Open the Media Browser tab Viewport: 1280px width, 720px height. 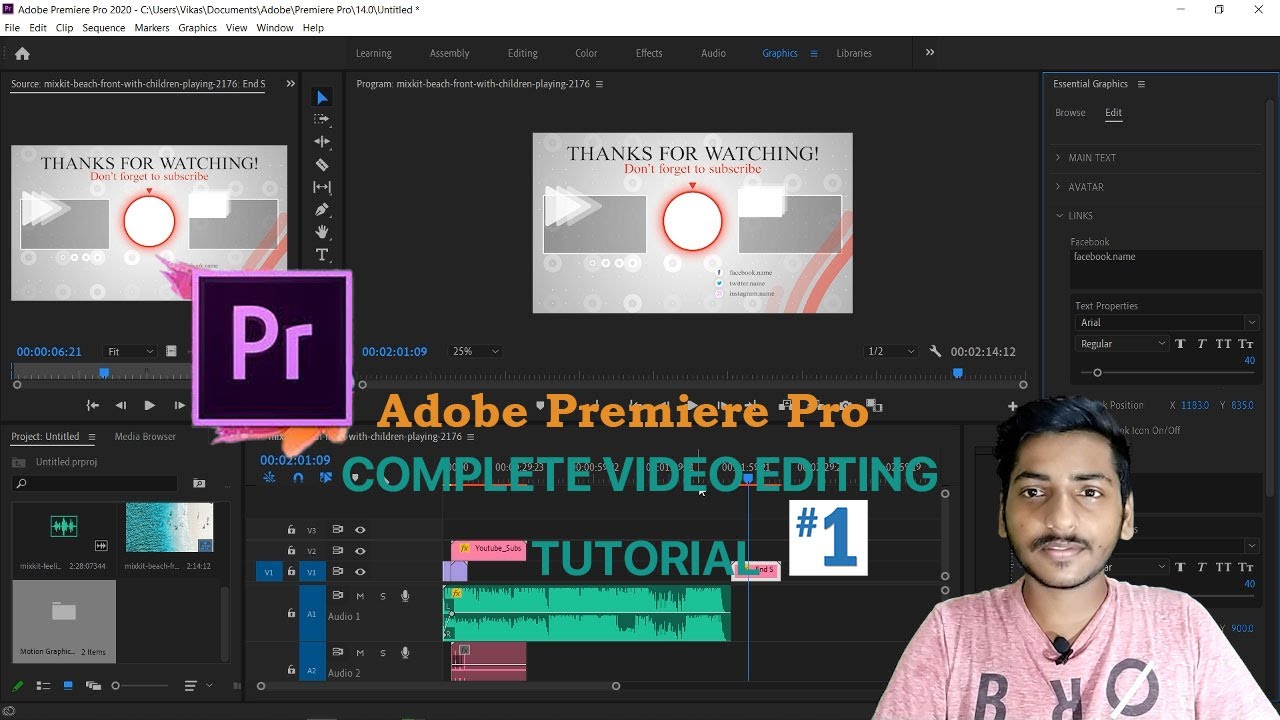[145, 437]
